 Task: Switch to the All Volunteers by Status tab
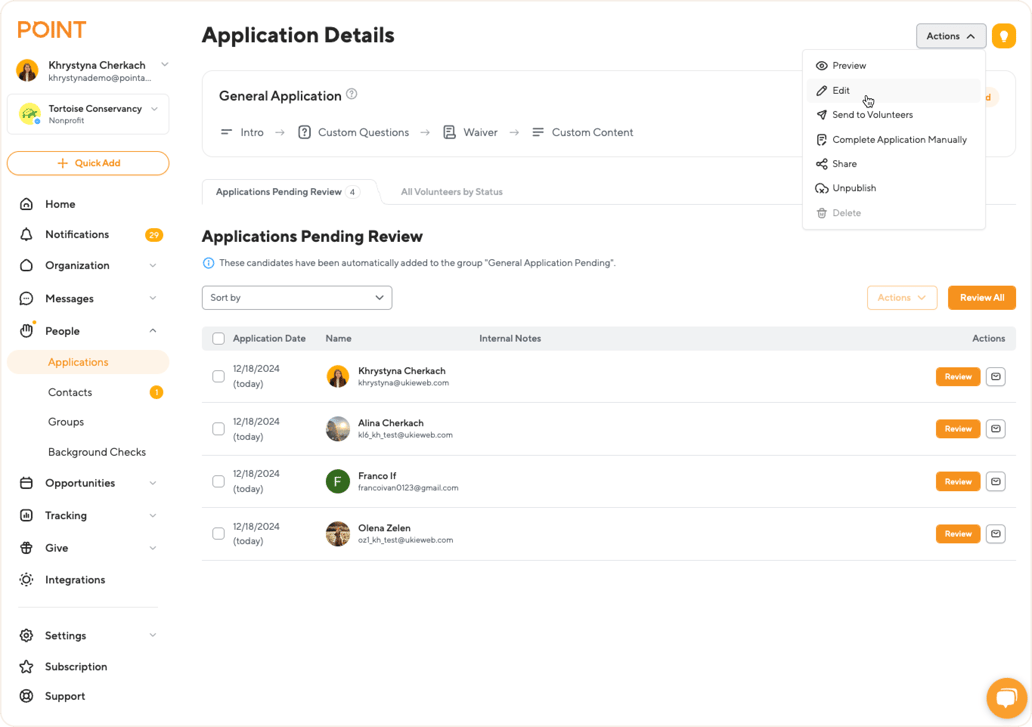pos(451,191)
